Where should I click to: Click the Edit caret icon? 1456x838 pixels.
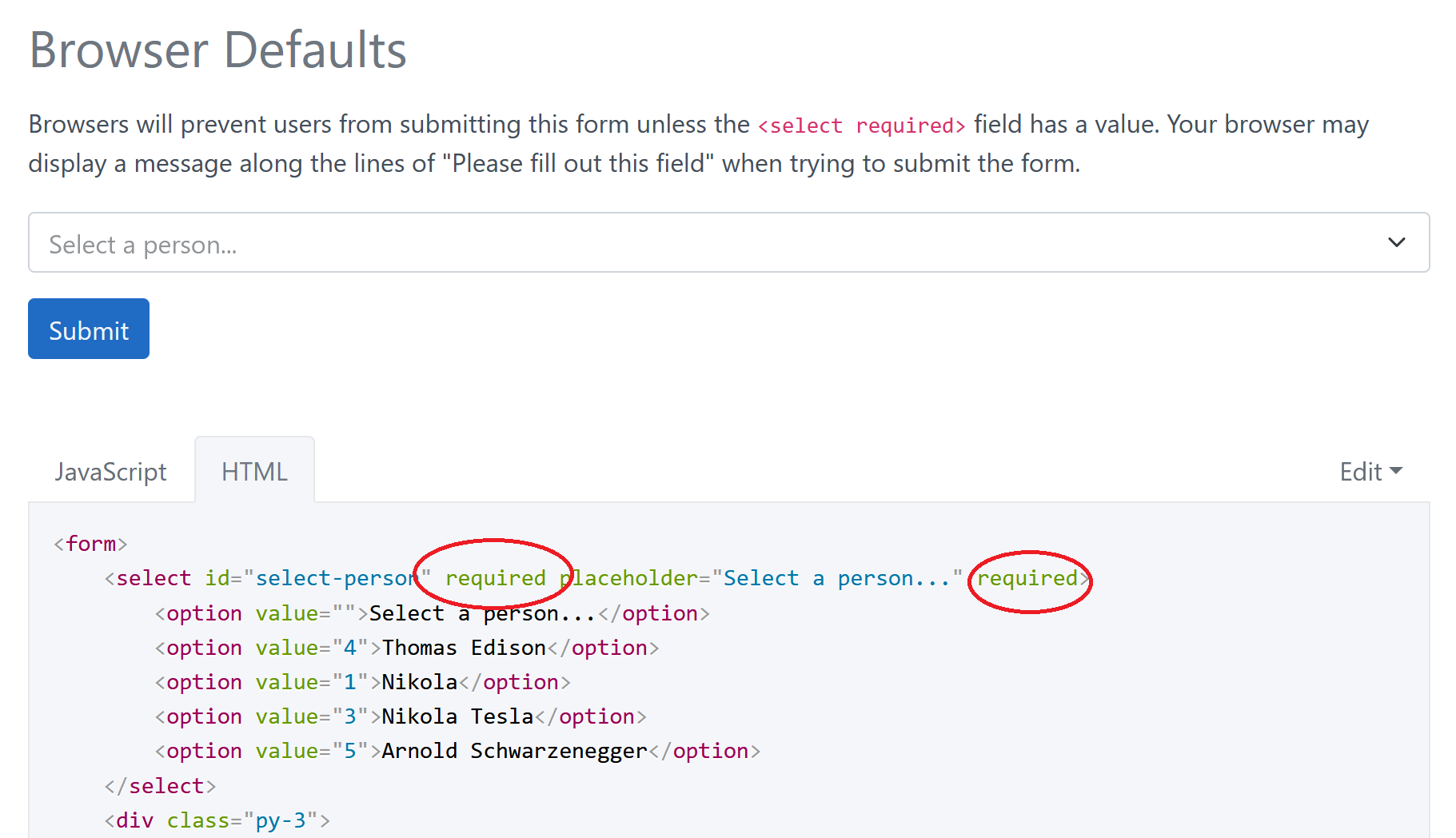pyautogui.click(x=1398, y=472)
